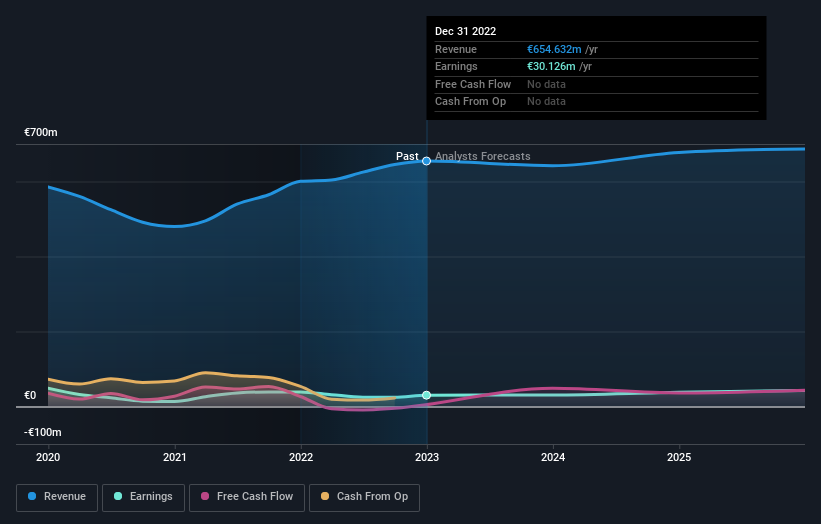
Task: Toggle the Revenue series legend button
Action: pos(57,497)
